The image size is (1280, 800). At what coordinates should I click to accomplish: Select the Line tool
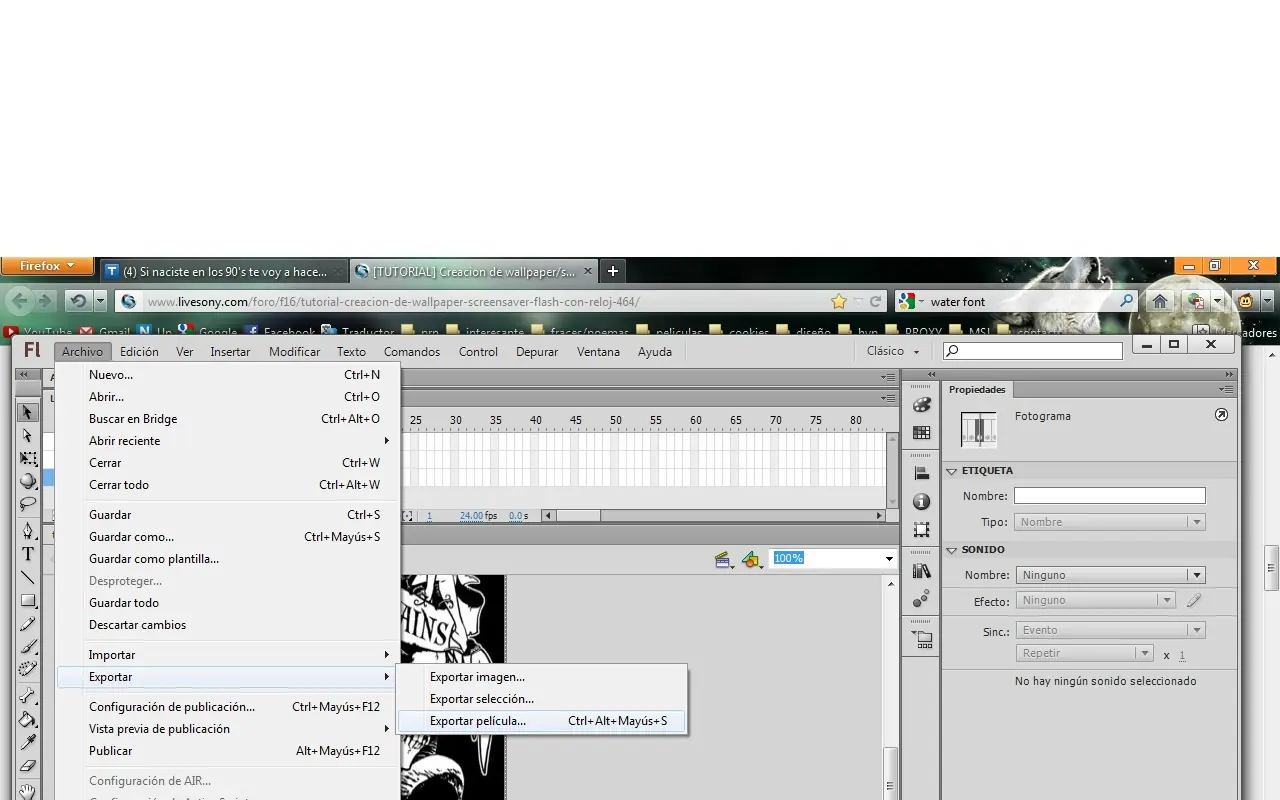pyautogui.click(x=28, y=577)
